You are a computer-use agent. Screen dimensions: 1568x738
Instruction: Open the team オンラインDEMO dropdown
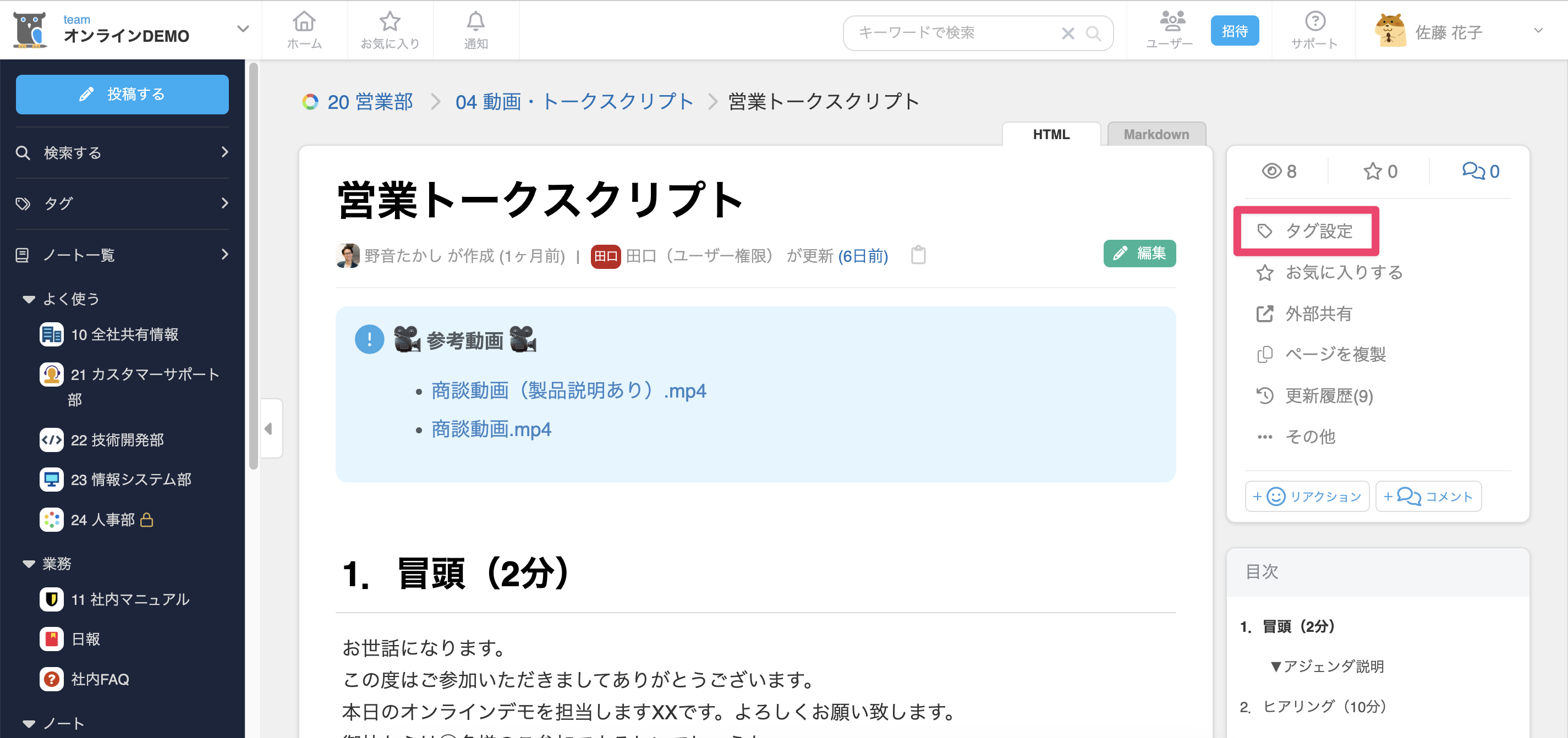(243, 29)
